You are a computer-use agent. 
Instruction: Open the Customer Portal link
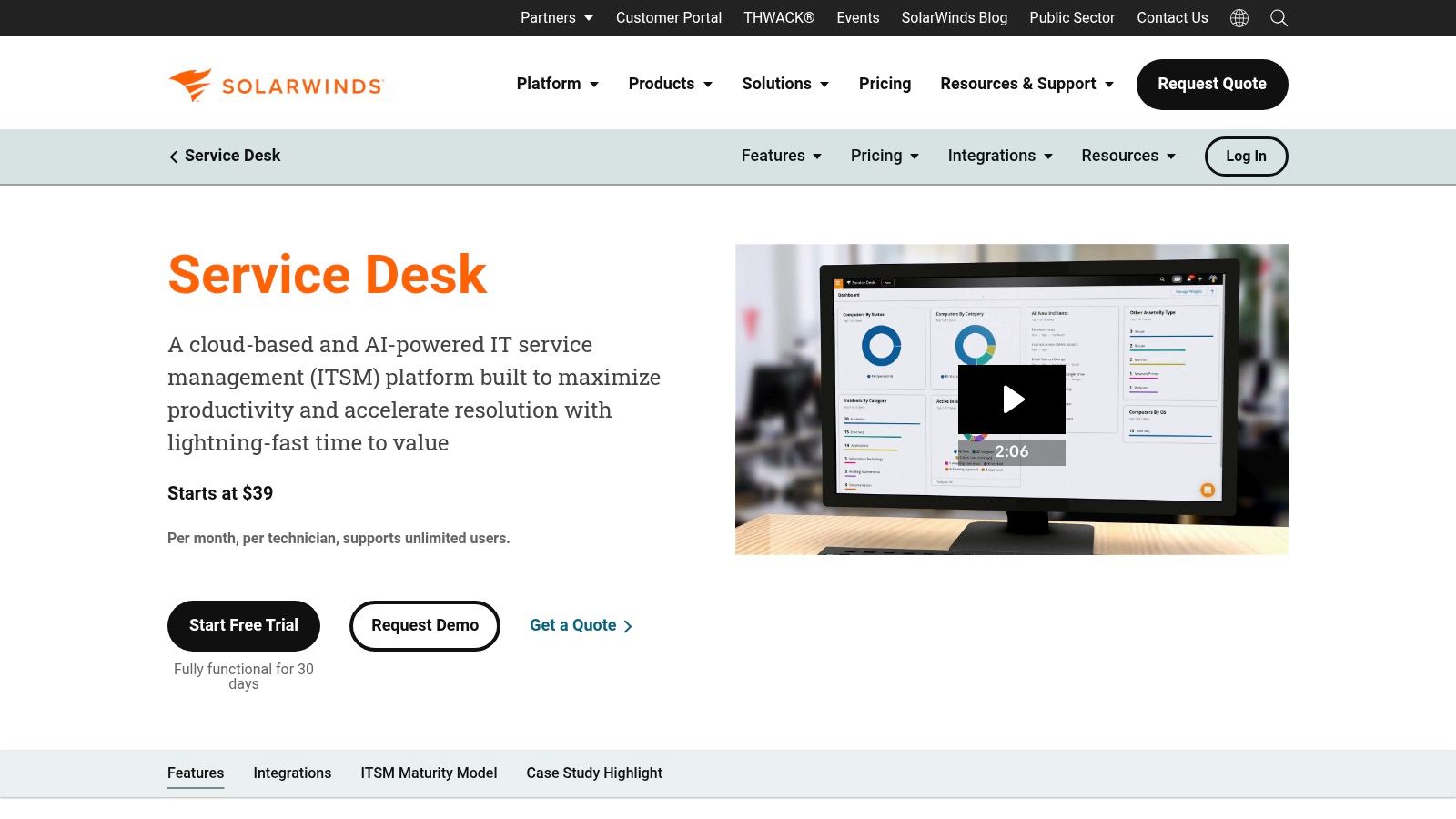point(669,18)
